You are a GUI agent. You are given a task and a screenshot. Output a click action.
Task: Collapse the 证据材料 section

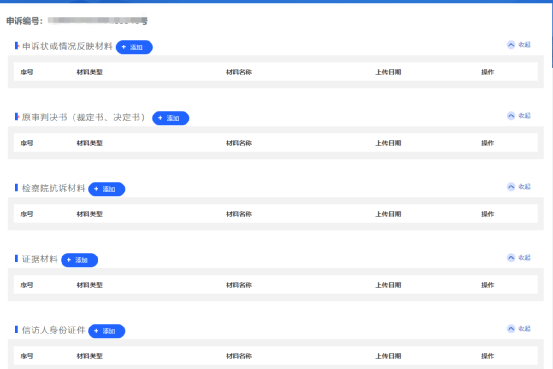pyautogui.click(x=519, y=258)
